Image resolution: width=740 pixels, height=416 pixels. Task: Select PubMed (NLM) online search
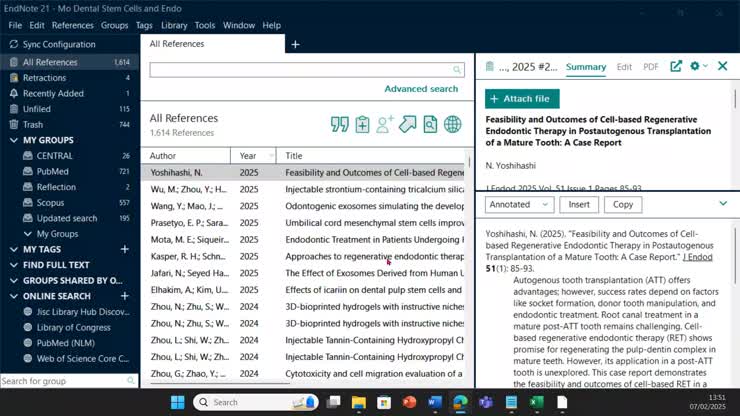coord(70,343)
